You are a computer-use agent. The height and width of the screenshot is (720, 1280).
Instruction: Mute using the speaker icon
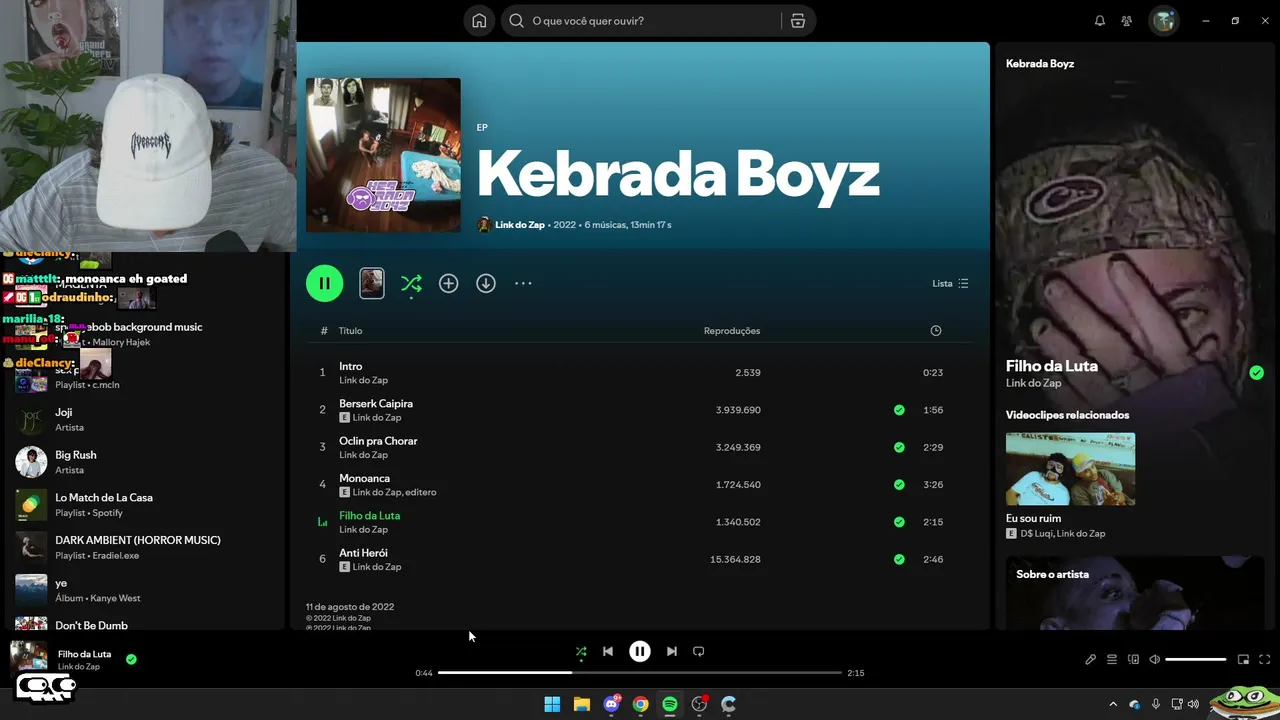pos(1155,660)
